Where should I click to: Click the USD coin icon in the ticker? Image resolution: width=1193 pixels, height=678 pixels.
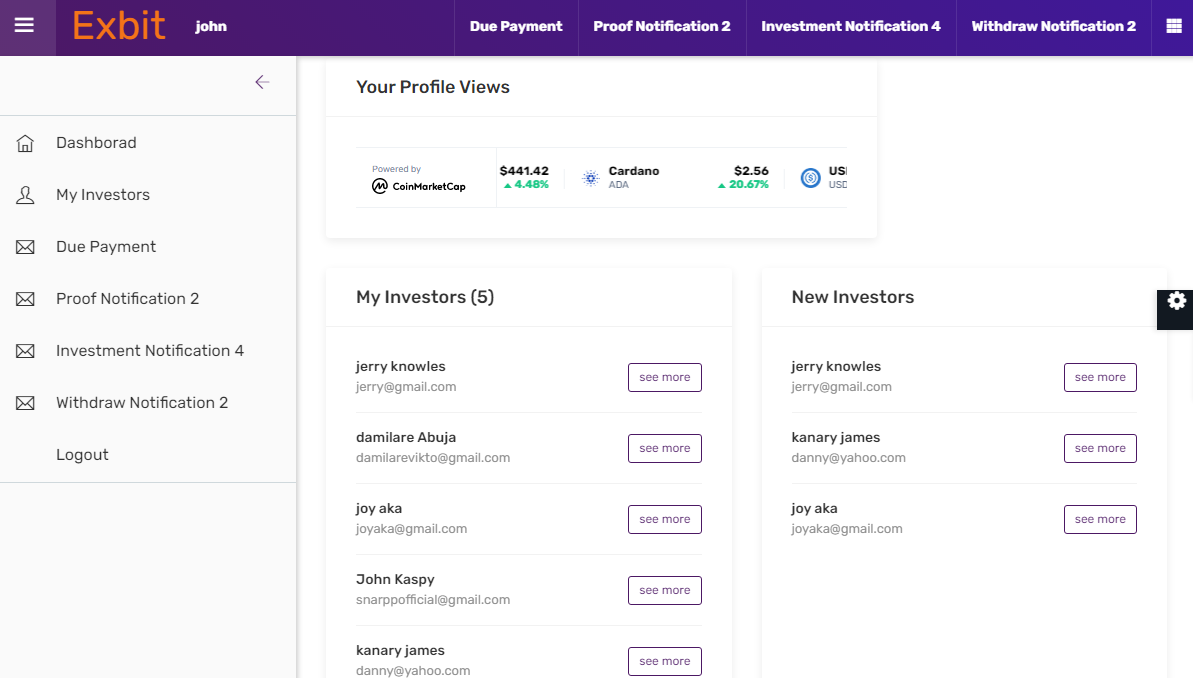(810, 177)
